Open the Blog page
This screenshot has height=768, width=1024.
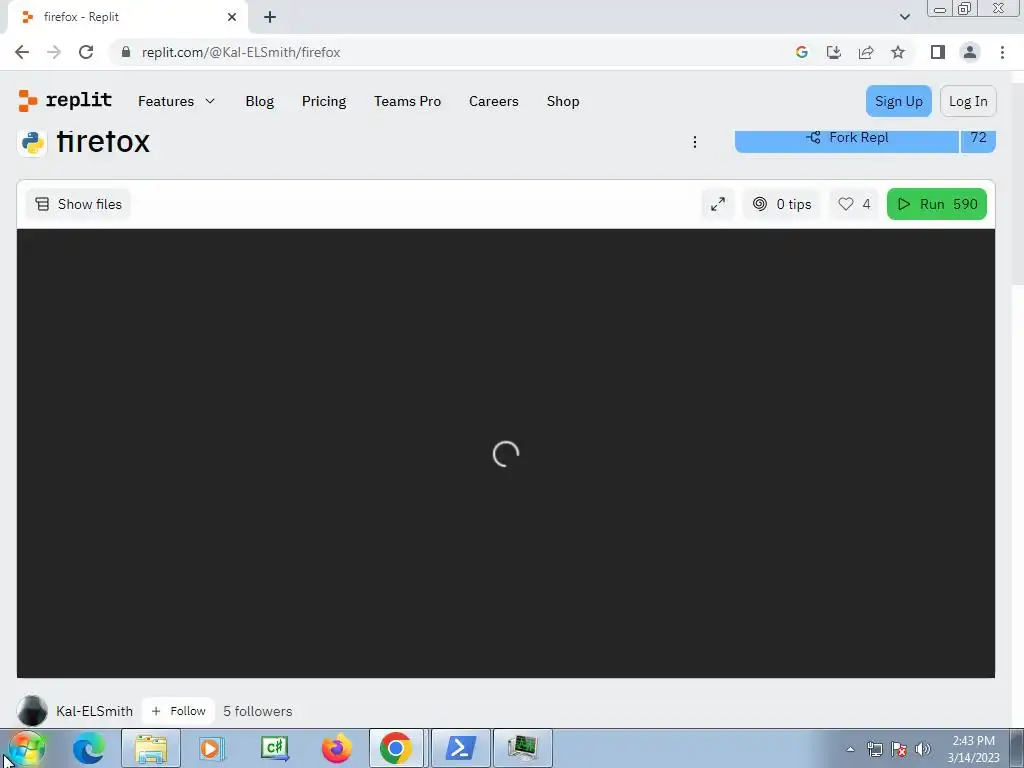[x=259, y=101]
